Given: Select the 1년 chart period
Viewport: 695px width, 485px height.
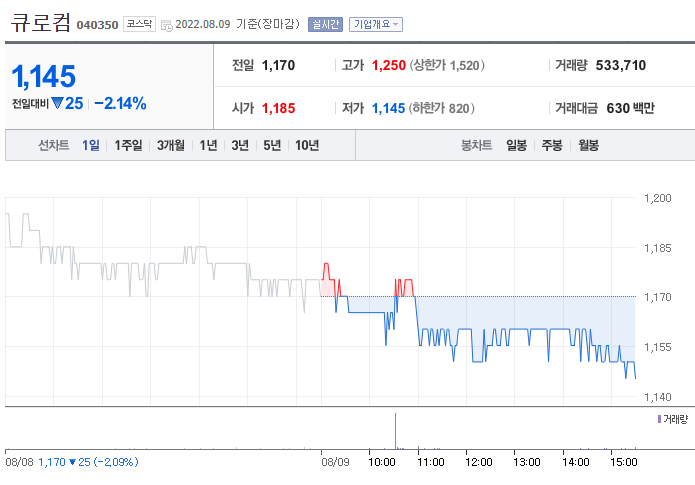Looking at the screenshot, I should 208,145.
